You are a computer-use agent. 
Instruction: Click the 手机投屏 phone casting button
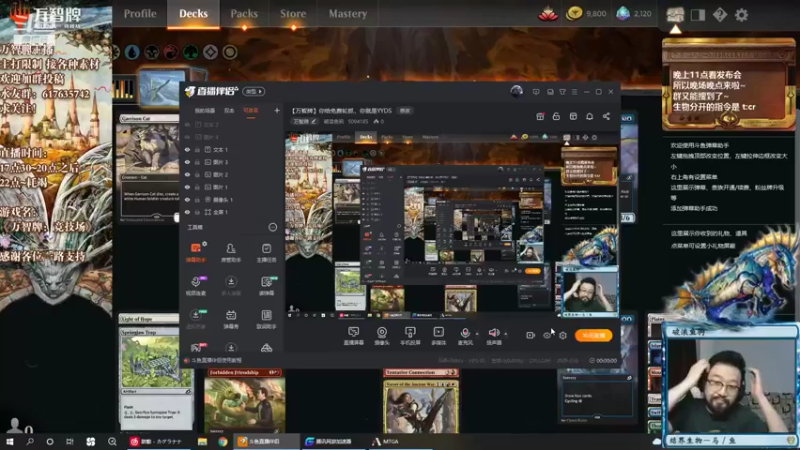pos(410,336)
